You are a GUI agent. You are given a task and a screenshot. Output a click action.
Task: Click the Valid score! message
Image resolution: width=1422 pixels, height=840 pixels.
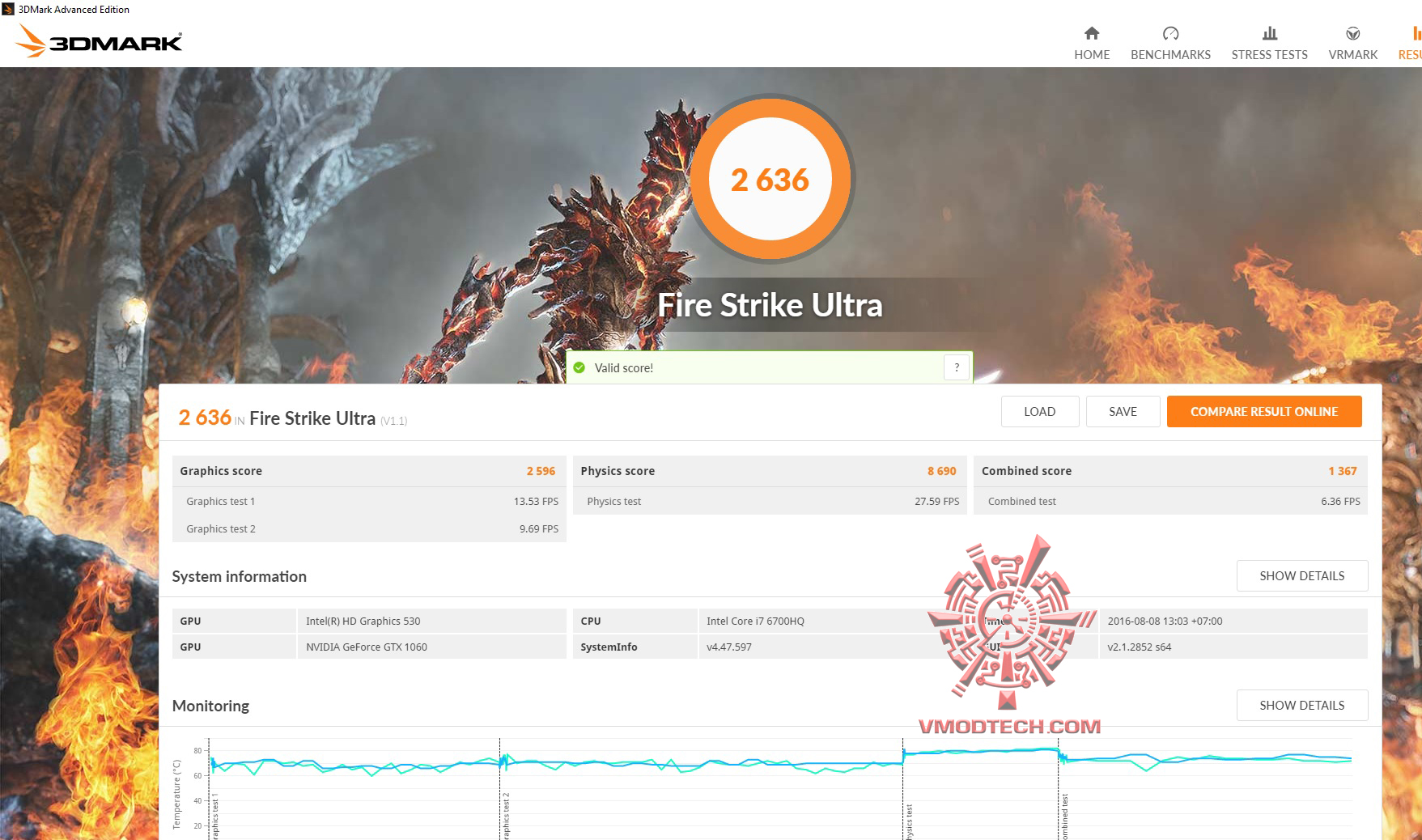pos(624,367)
